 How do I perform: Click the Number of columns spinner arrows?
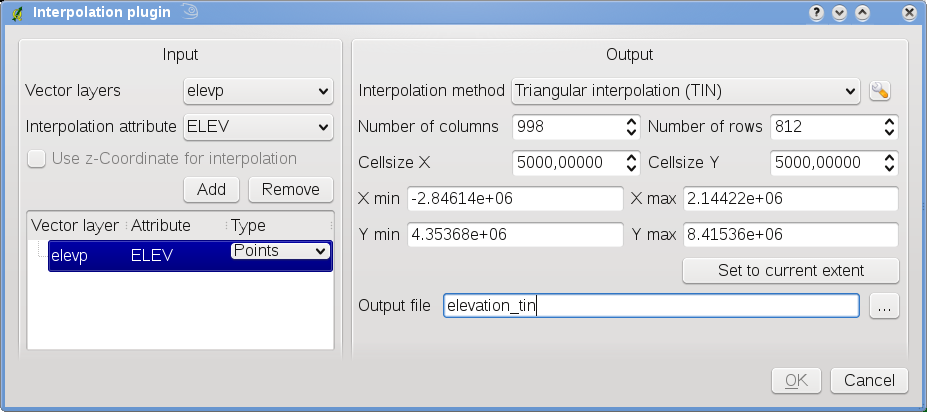pos(631,127)
